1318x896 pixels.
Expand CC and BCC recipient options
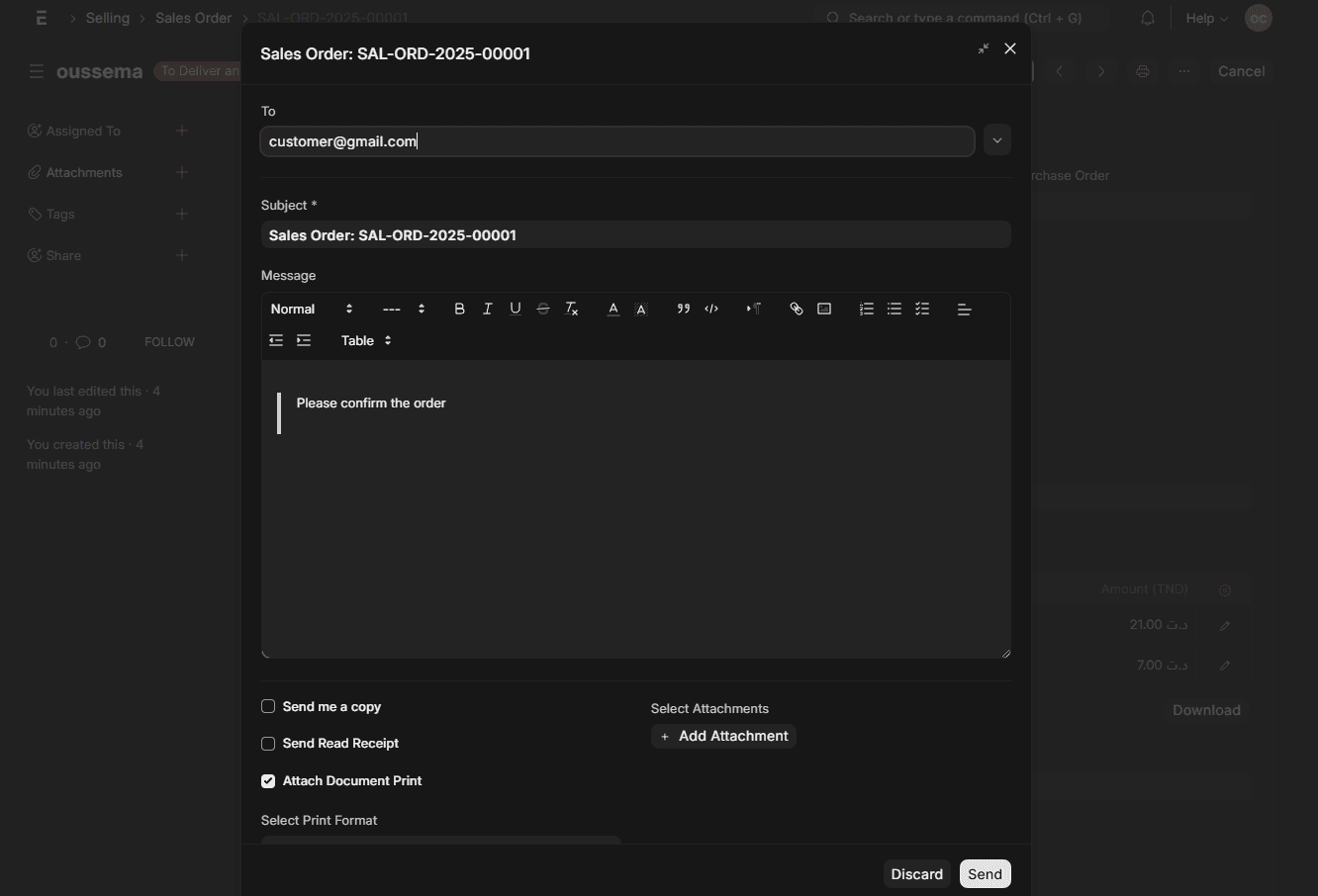pyautogui.click(x=996, y=140)
